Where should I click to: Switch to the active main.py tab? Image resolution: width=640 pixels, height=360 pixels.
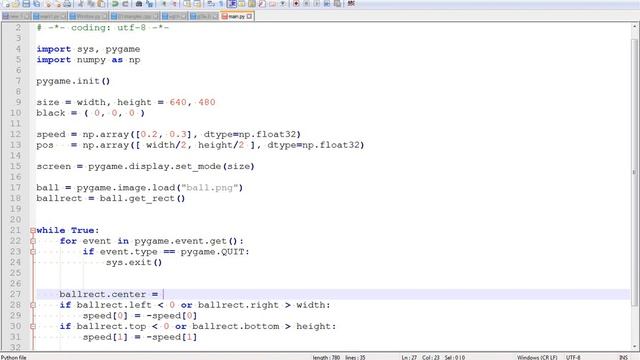click(237, 16)
